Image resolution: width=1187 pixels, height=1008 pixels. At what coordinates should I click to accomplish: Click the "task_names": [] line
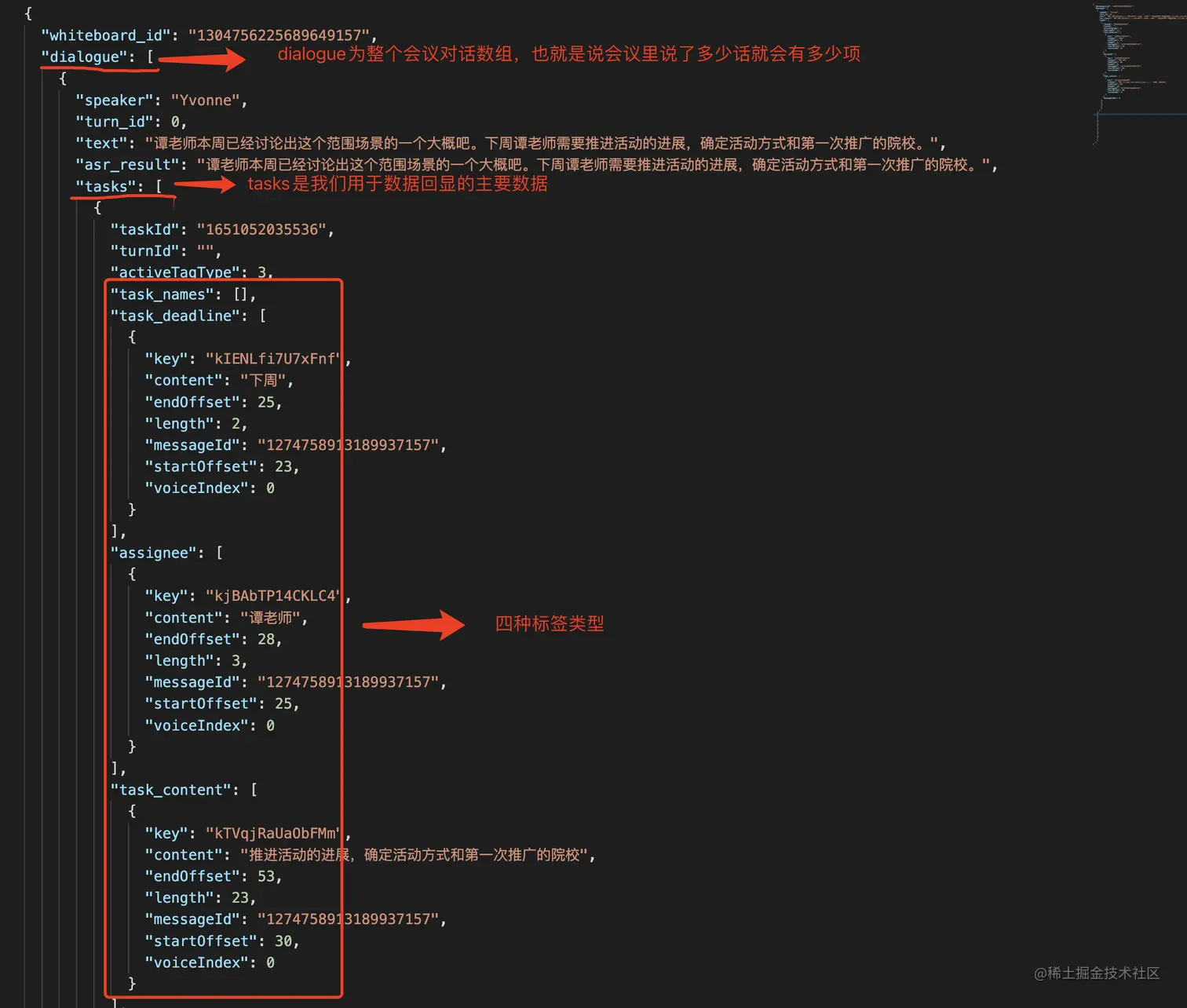click(x=183, y=294)
